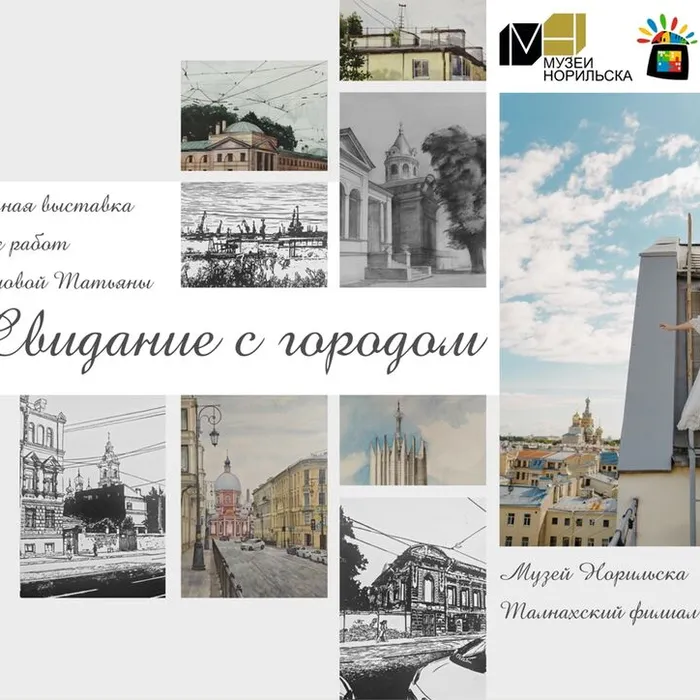Select the white spired tower watercolor

[412, 440]
